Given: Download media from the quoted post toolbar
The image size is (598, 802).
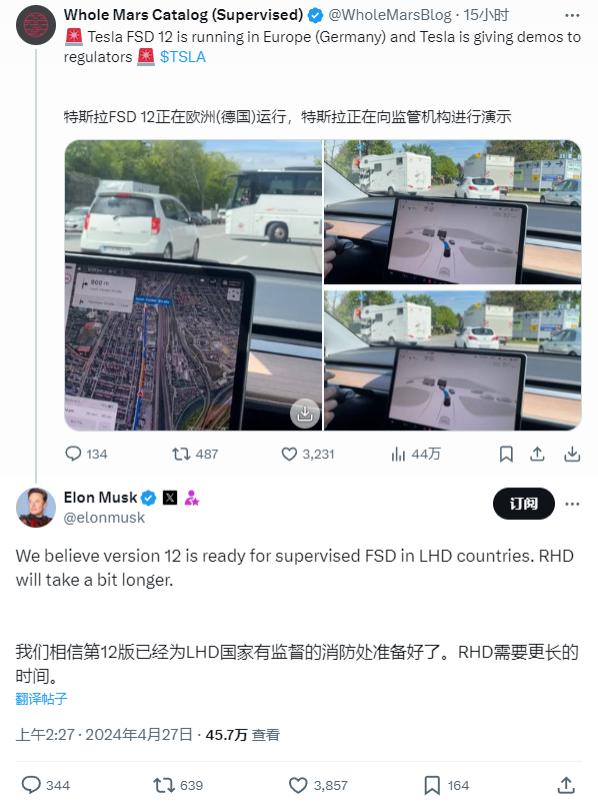Looking at the screenshot, I should [572, 454].
